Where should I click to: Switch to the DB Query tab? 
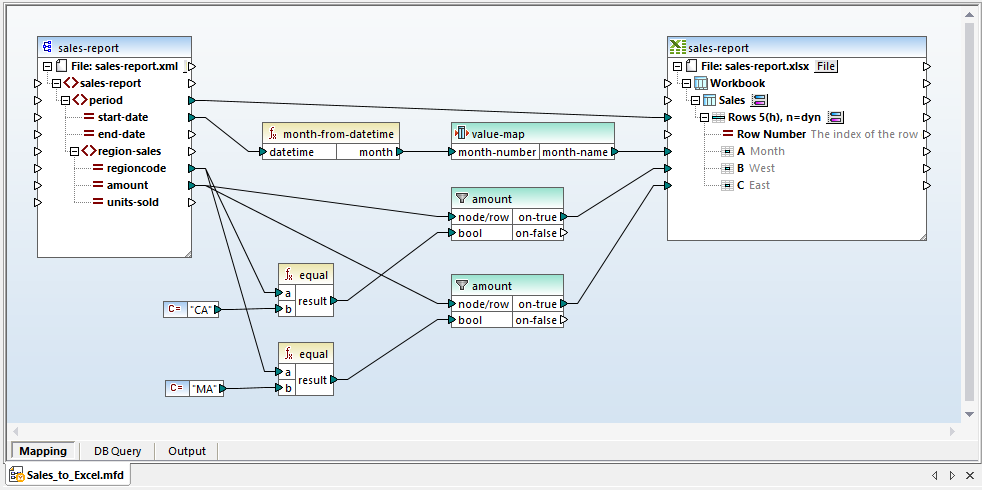pos(117,451)
